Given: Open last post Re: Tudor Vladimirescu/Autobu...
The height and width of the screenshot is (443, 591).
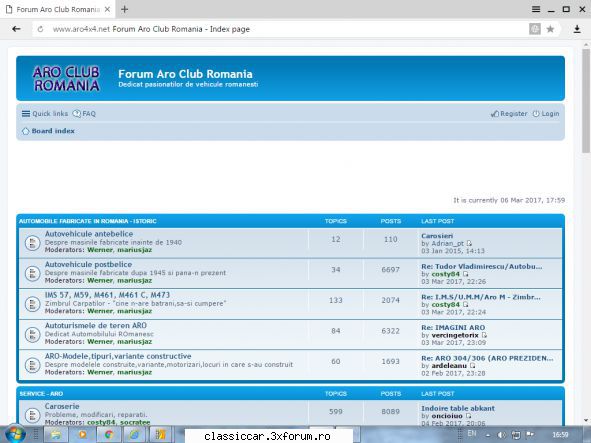Looking at the screenshot, I should tap(482, 266).
